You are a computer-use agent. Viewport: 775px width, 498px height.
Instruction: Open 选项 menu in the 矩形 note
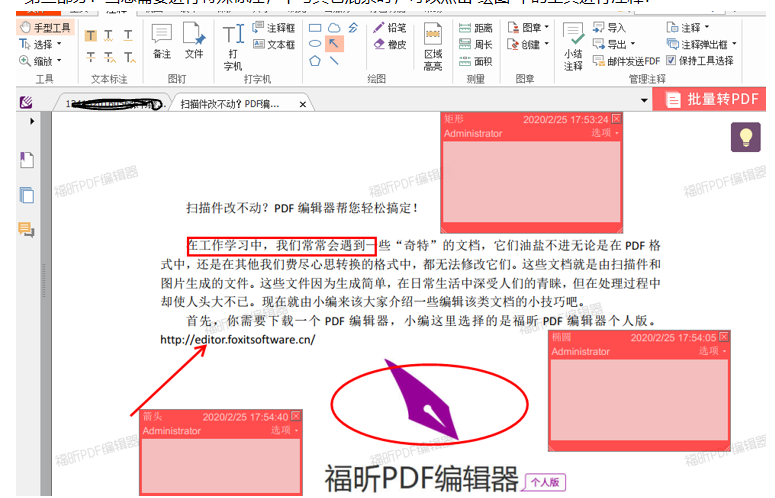605,133
